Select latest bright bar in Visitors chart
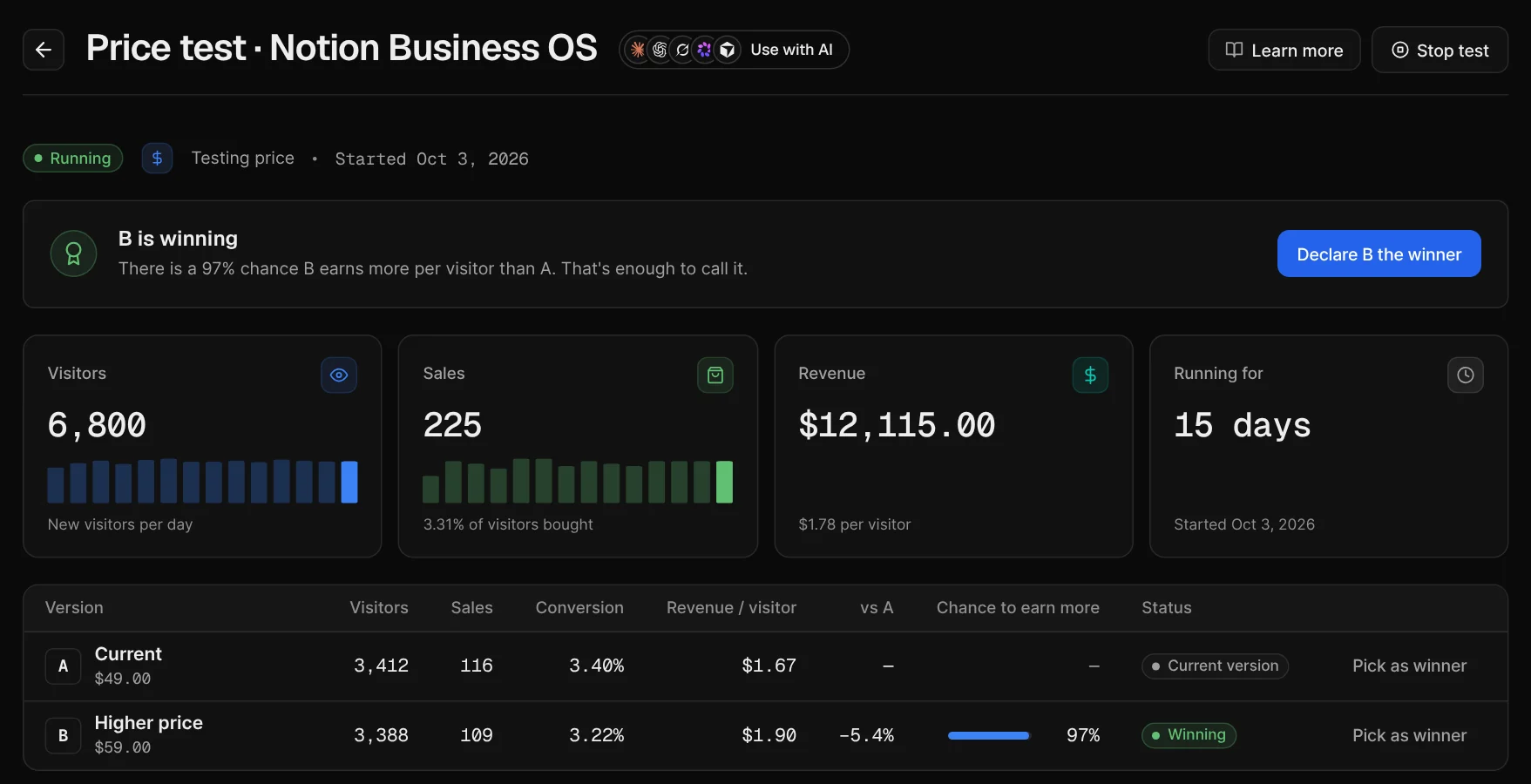The height and width of the screenshot is (784, 1531). click(x=349, y=482)
